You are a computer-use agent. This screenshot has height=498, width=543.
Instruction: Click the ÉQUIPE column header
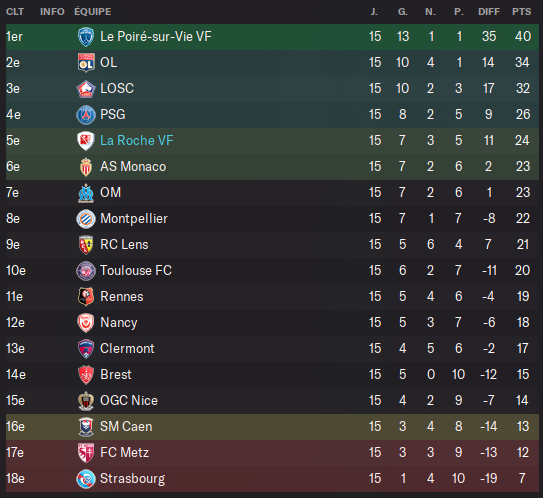tap(92, 12)
